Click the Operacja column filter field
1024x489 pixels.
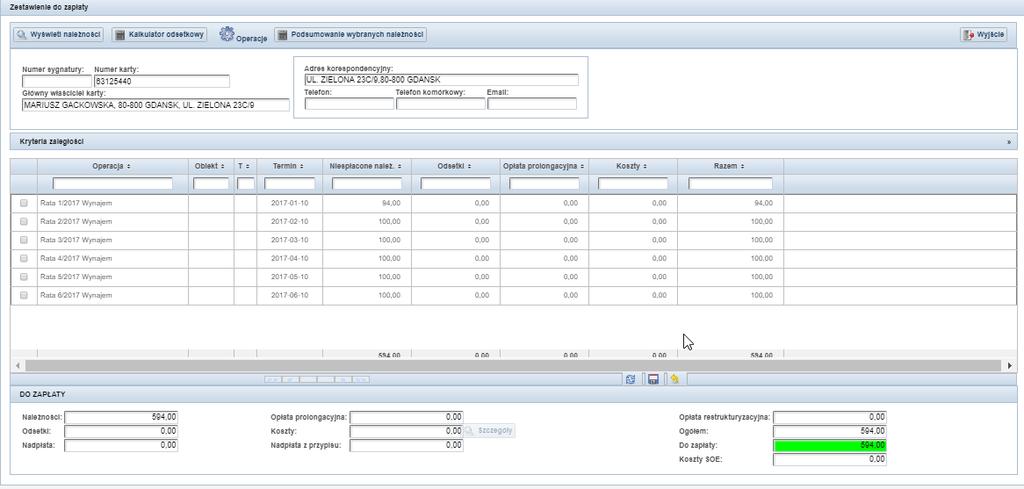click(112, 183)
